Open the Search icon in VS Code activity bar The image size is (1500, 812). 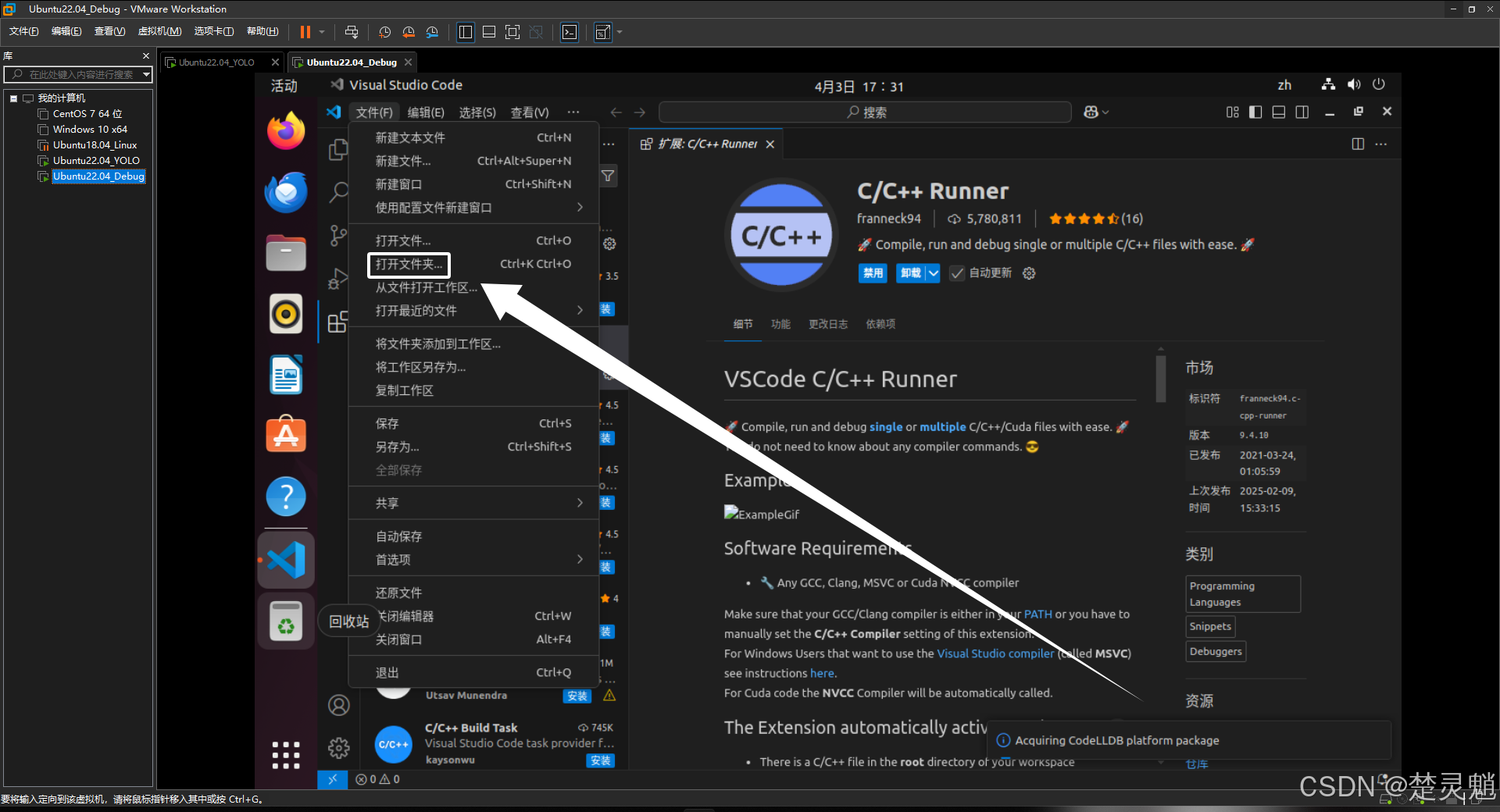(x=338, y=192)
